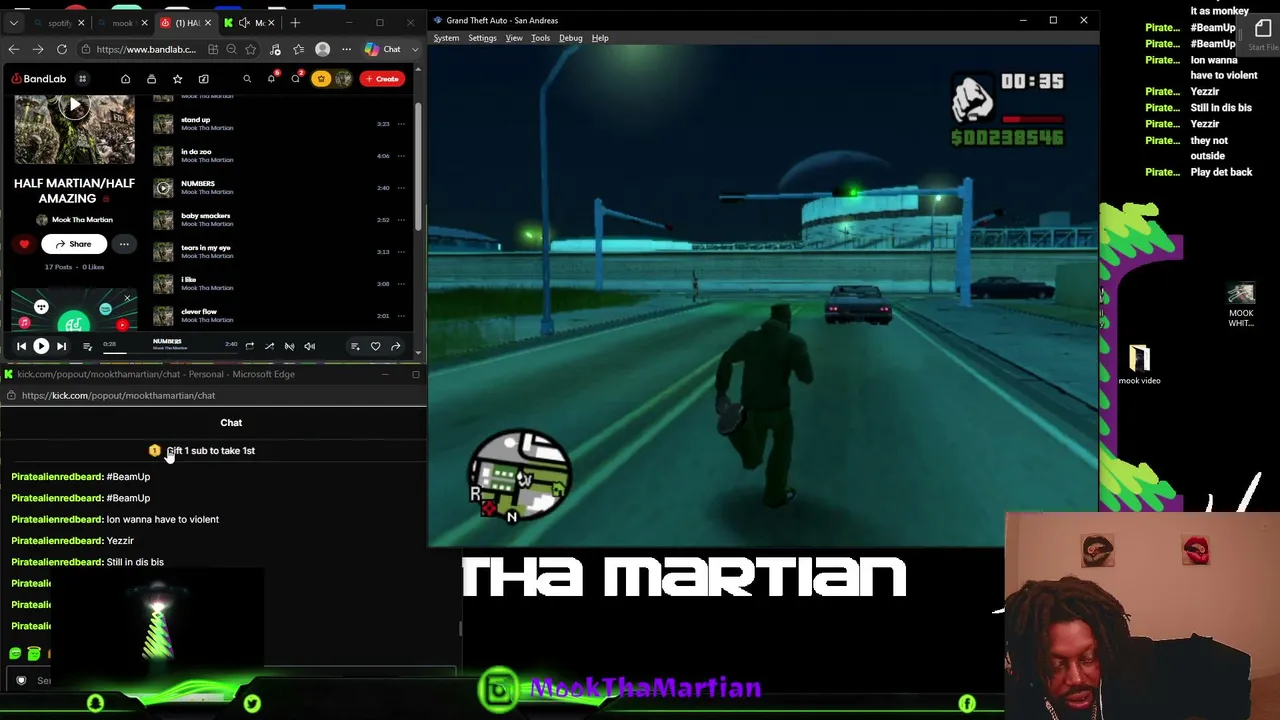Open the View menu in GTA window

coord(514,38)
